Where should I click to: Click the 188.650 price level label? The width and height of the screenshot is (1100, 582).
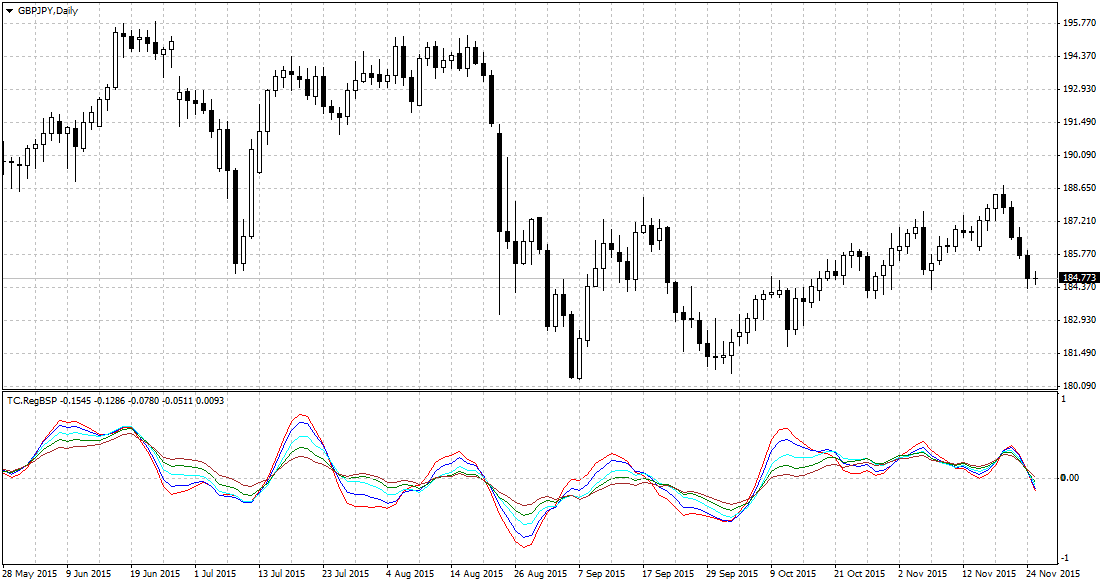point(1079,188)
